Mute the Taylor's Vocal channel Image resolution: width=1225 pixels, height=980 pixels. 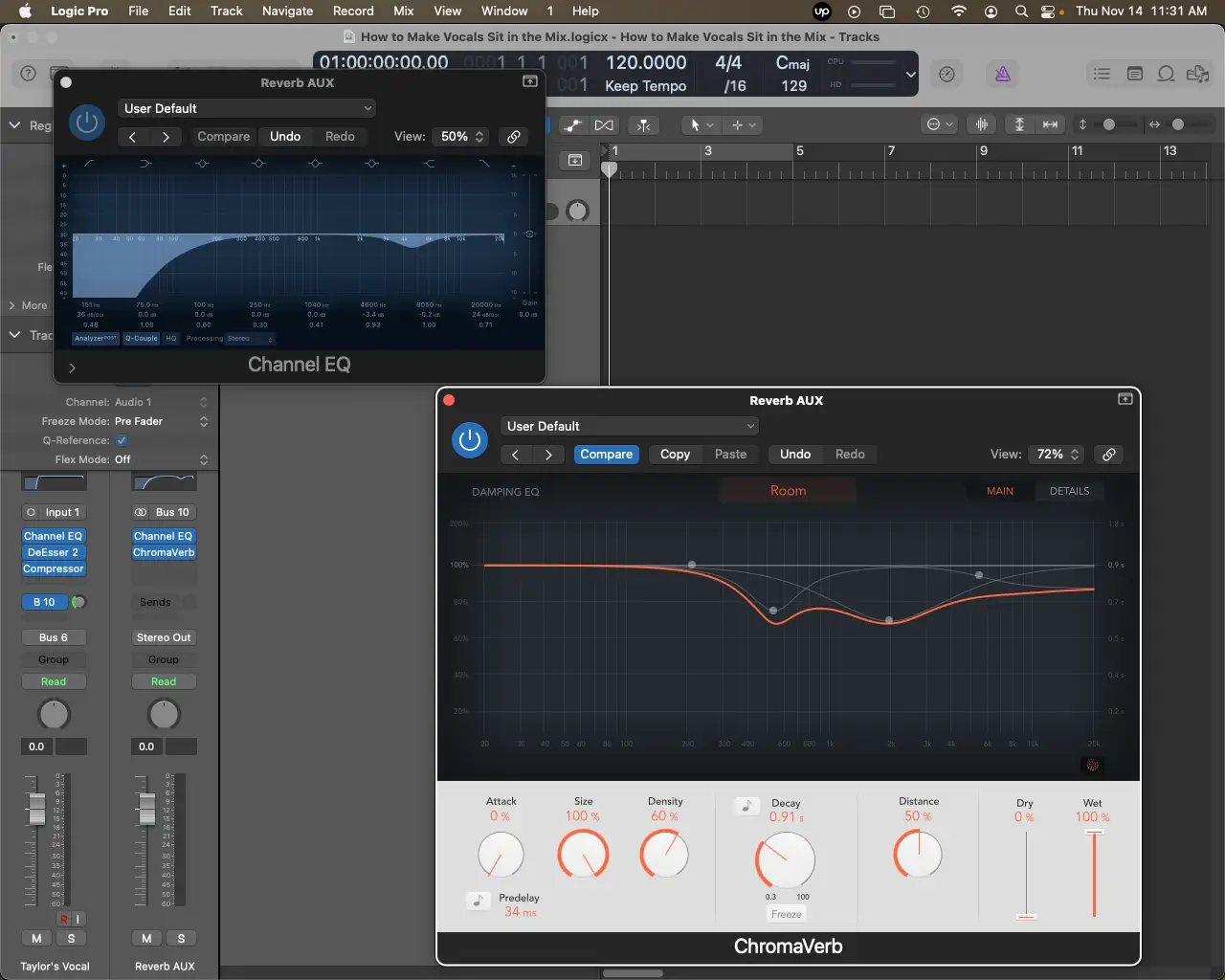click(36, 938)
